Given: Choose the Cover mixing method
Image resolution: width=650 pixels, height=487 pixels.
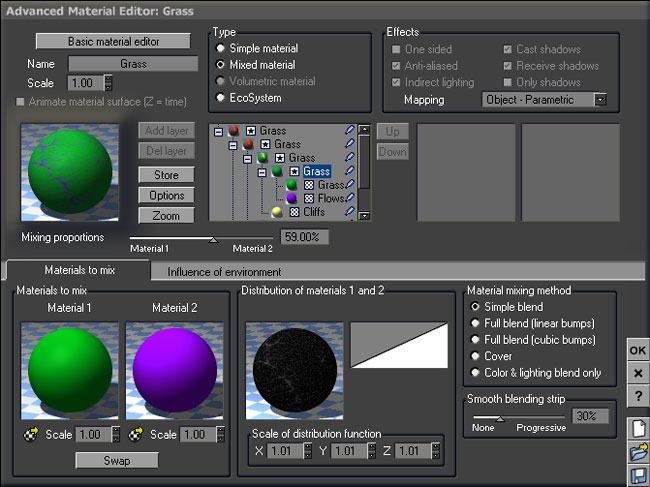Looking at the screenshot, I should pyautogui.click(x=475, y=356).
